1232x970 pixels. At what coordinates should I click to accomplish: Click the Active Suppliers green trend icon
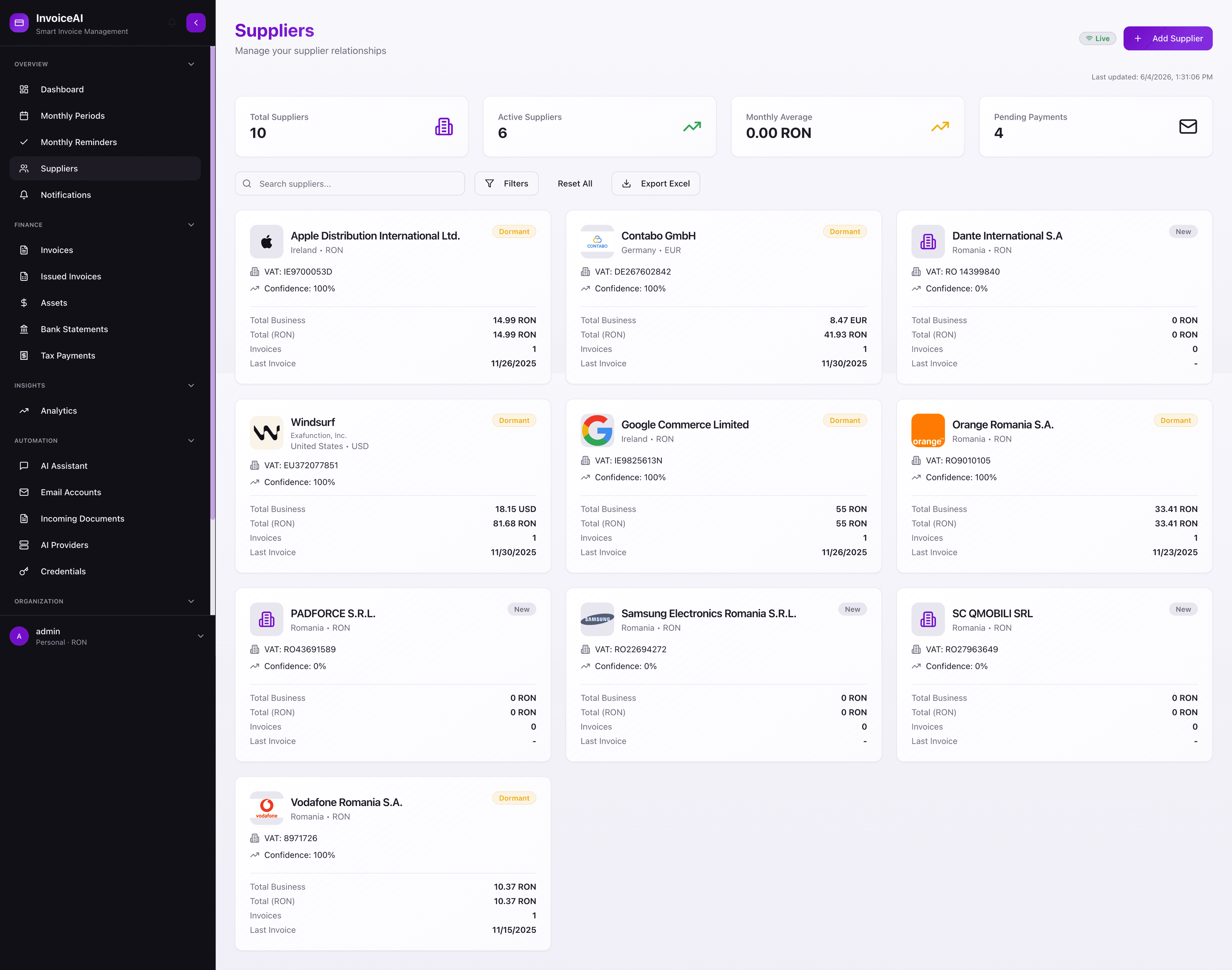[x=692, y=127]
